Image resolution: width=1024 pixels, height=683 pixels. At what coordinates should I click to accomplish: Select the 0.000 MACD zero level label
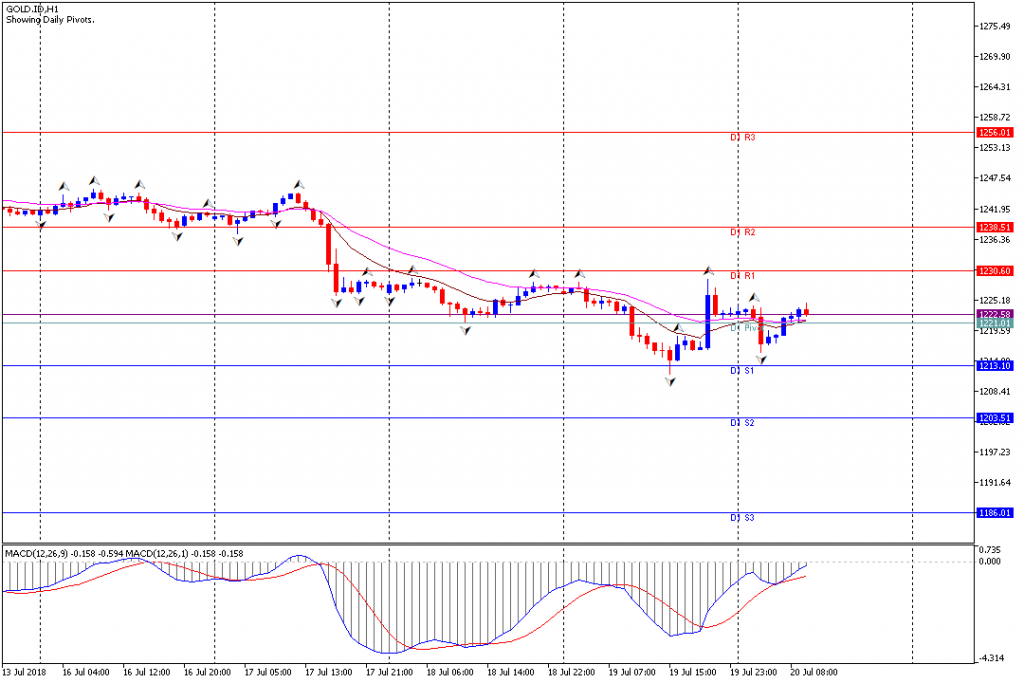pyautogui.click(x=989, y=562)
